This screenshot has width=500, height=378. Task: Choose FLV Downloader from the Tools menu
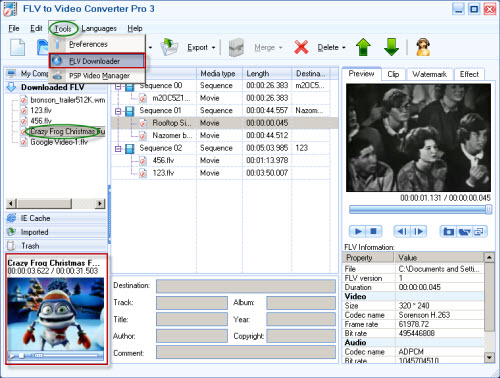[x=97, y=61]
